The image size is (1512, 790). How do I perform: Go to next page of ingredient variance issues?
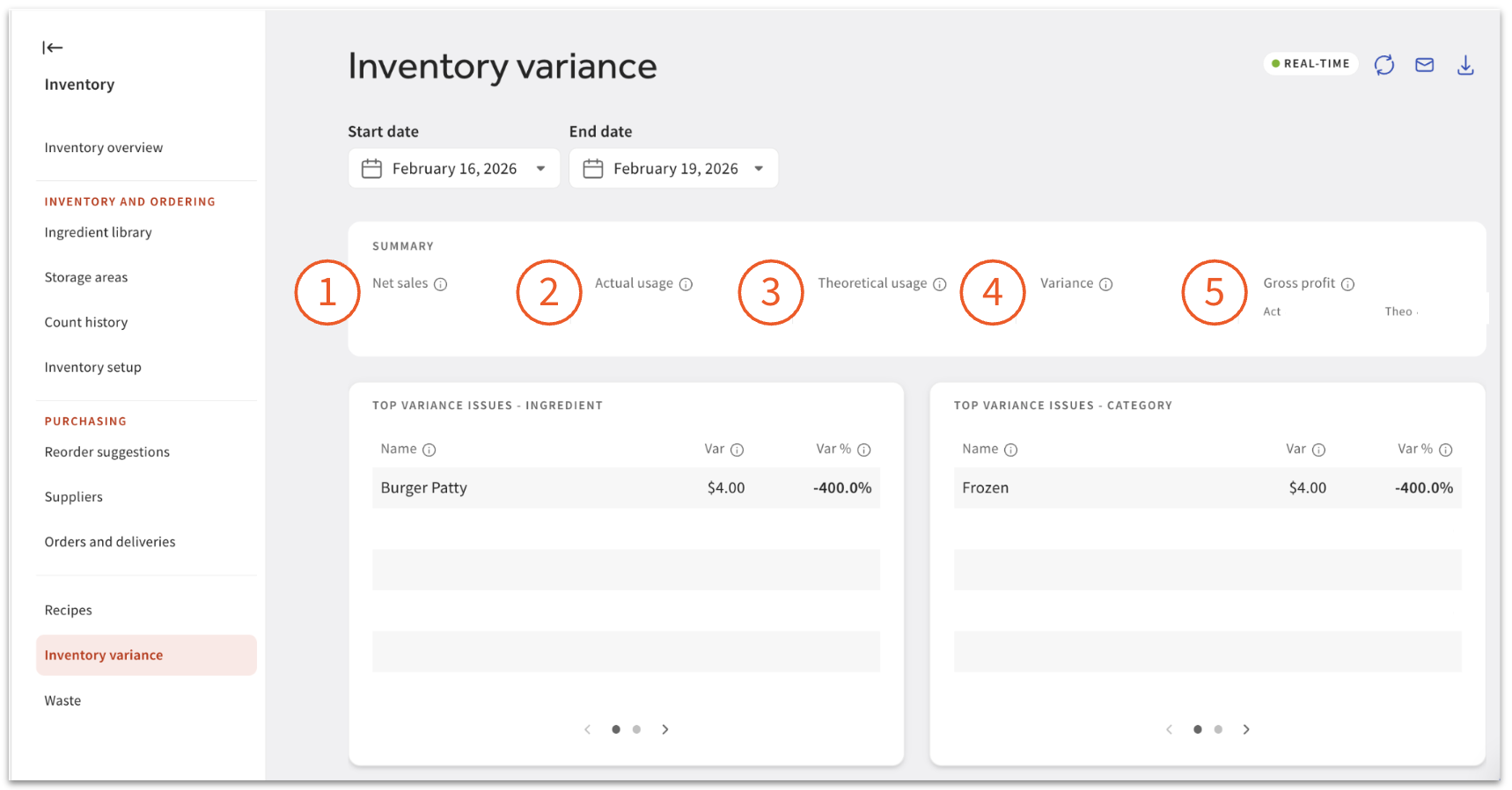[665, 729]
